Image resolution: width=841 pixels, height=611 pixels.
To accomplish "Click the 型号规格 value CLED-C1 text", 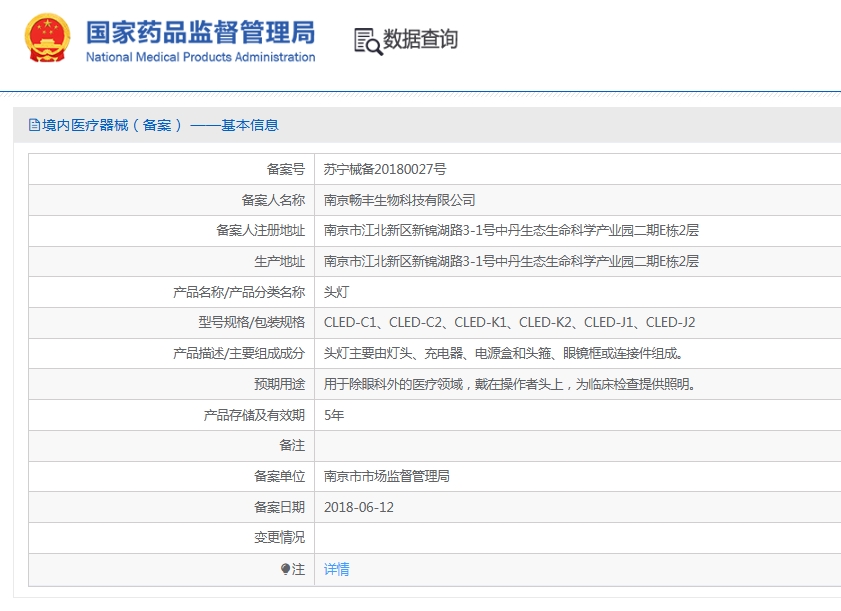I will (x=350, y=322).
